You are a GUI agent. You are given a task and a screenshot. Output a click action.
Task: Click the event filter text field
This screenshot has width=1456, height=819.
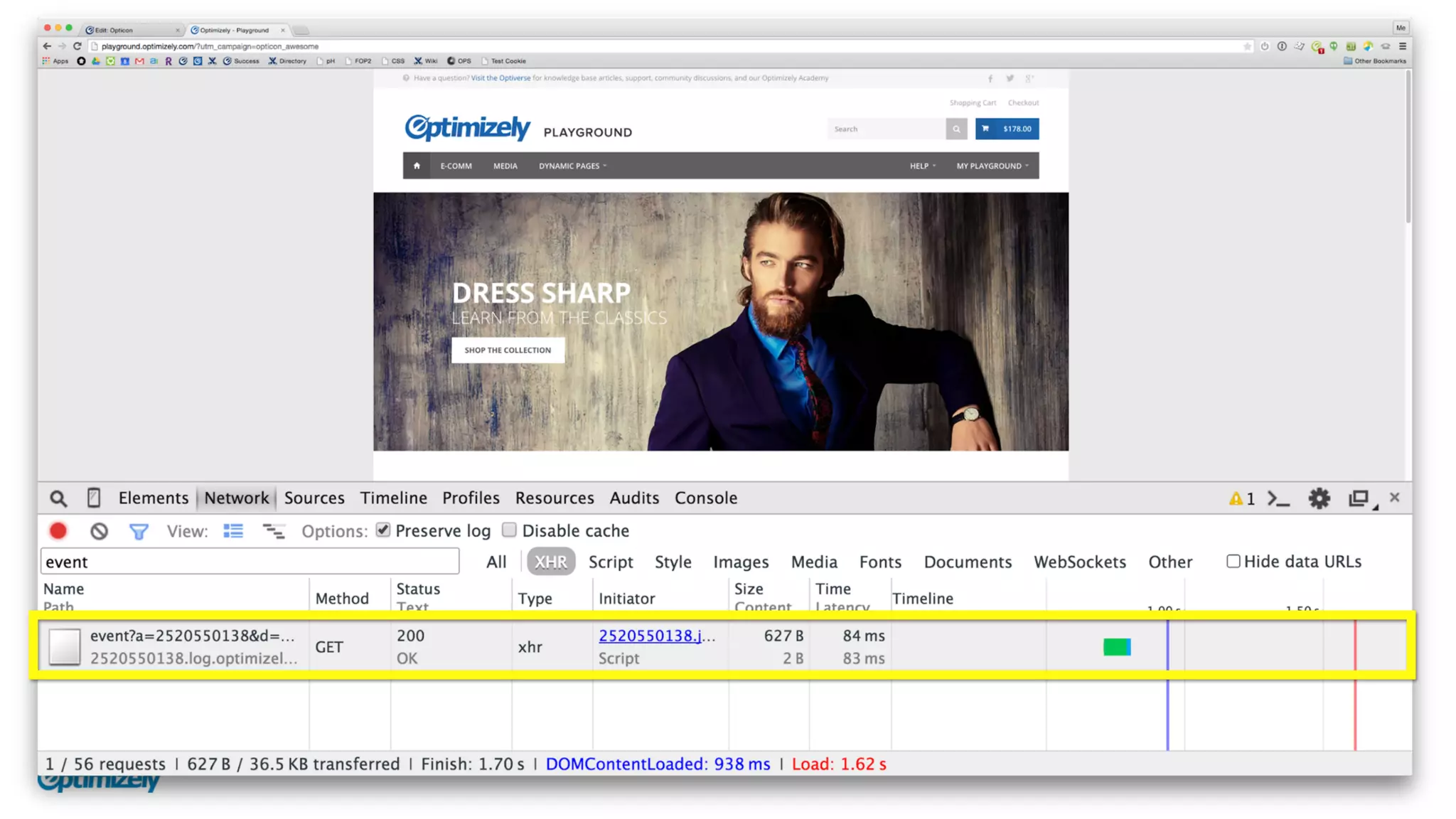tap(249, 562)
